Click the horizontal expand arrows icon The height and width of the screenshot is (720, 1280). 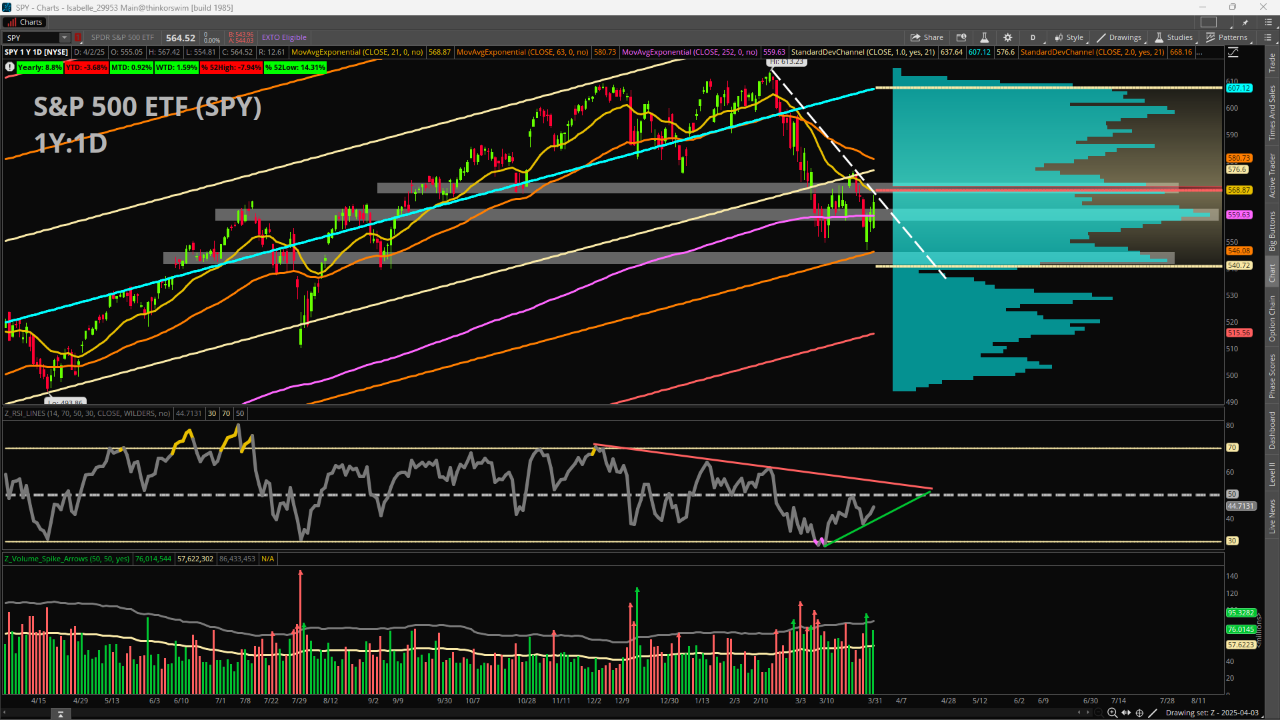[x=1126, y=712]
